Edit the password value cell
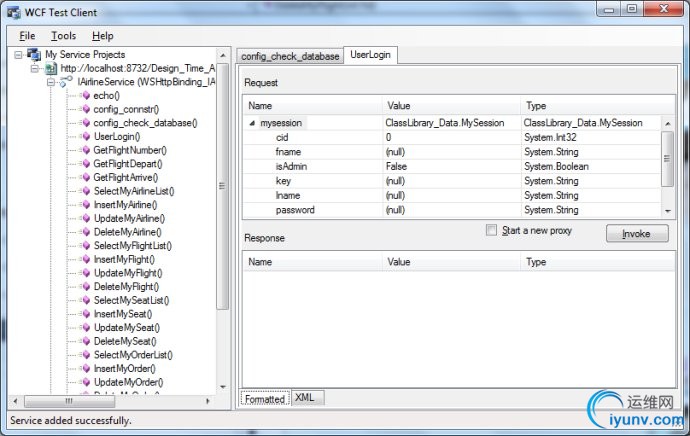 tap(451, 210)
